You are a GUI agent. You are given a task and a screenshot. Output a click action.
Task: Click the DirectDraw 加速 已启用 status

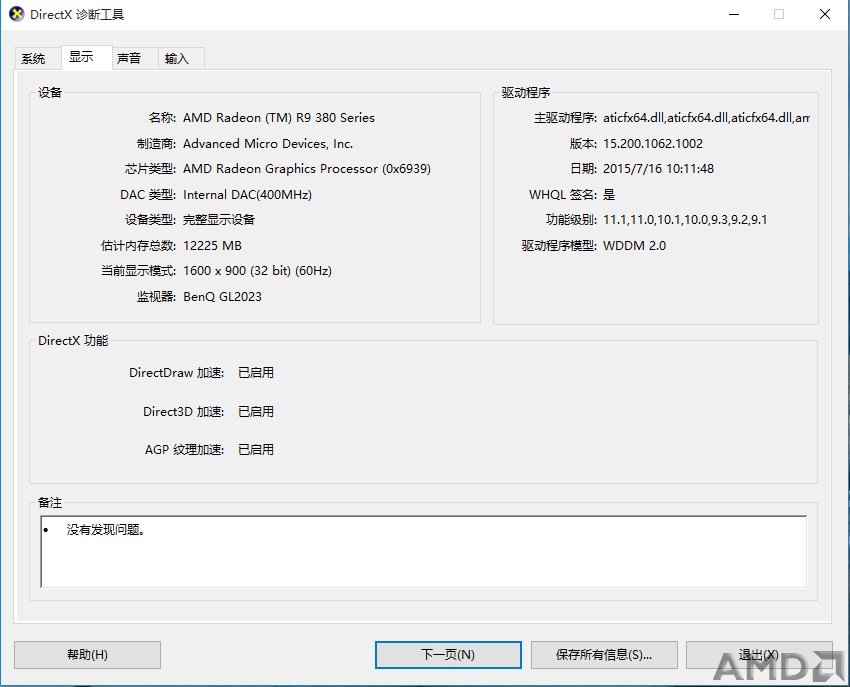256,373
